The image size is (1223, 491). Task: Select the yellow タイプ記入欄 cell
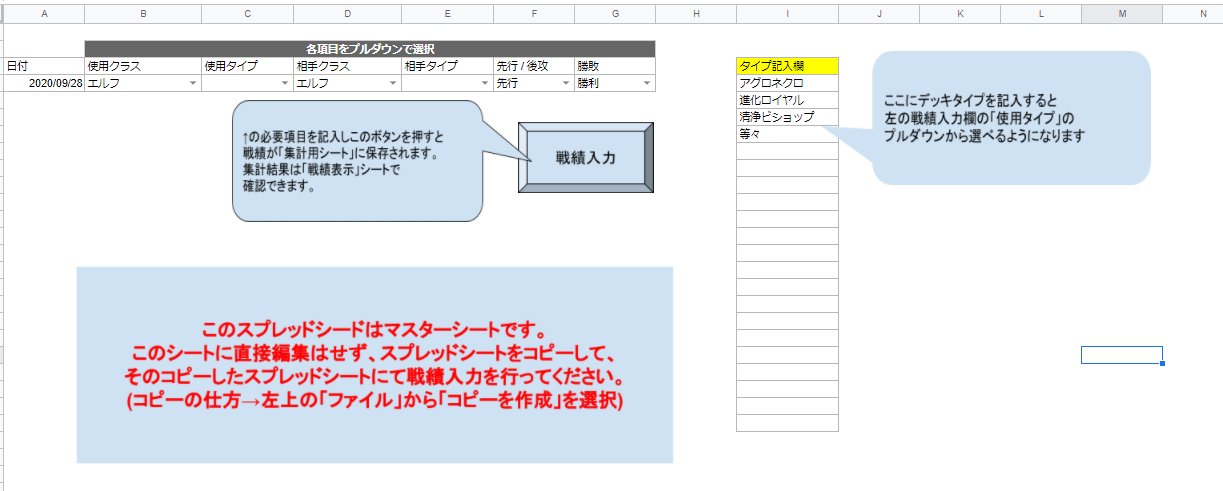787,66
